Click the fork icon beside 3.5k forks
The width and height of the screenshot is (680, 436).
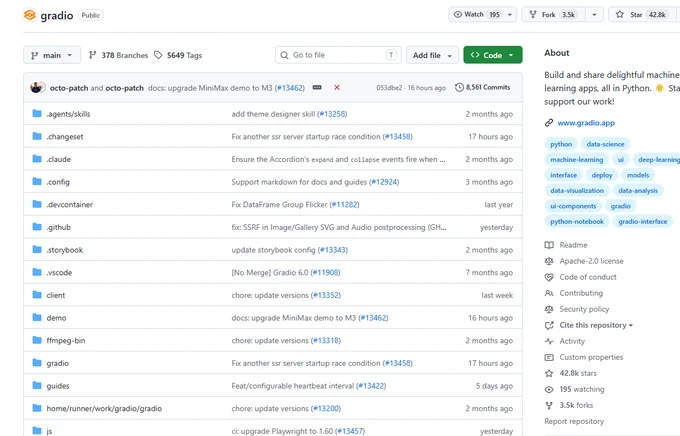[549, 405]
